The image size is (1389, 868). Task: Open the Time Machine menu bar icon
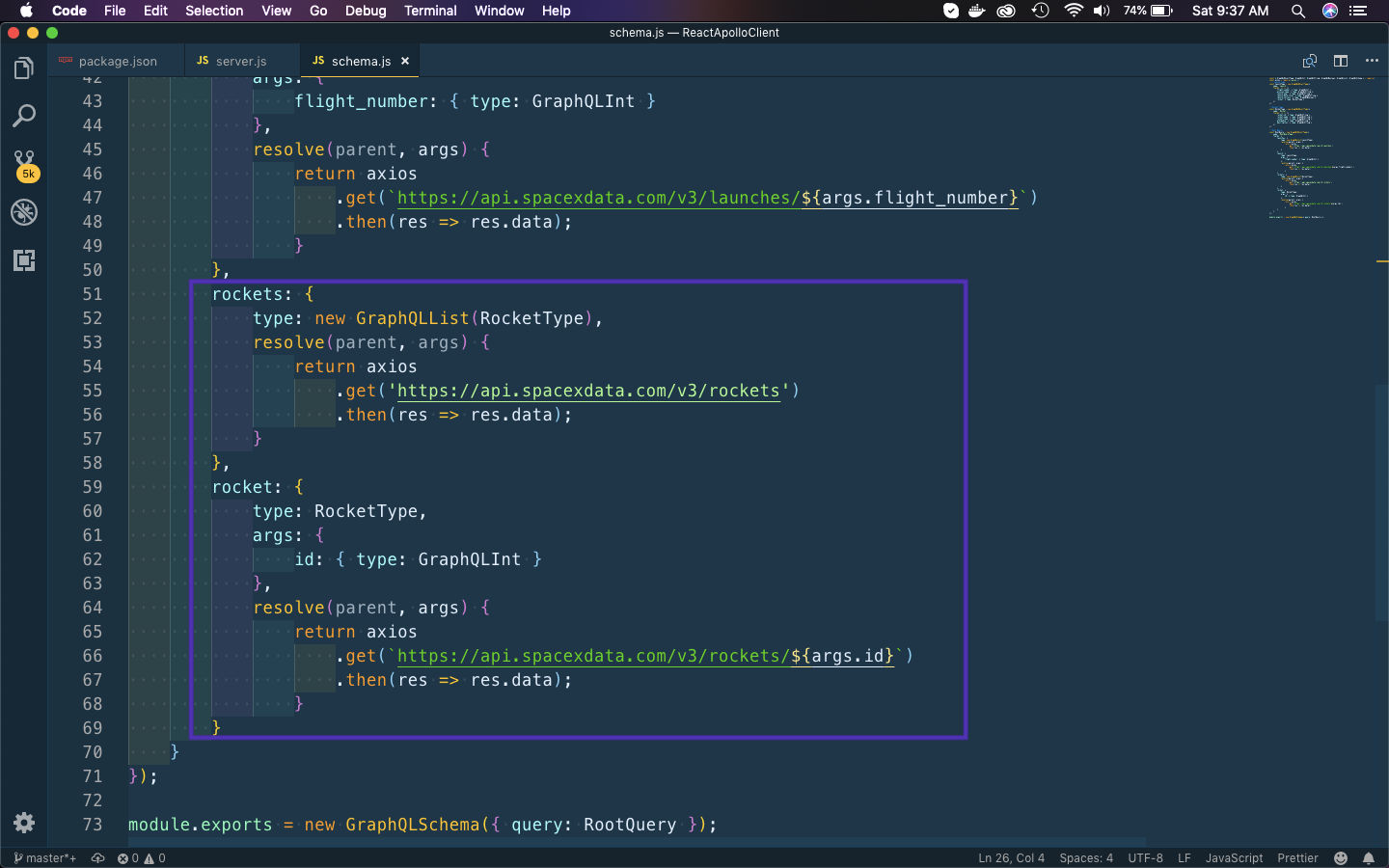point(1040,11)
